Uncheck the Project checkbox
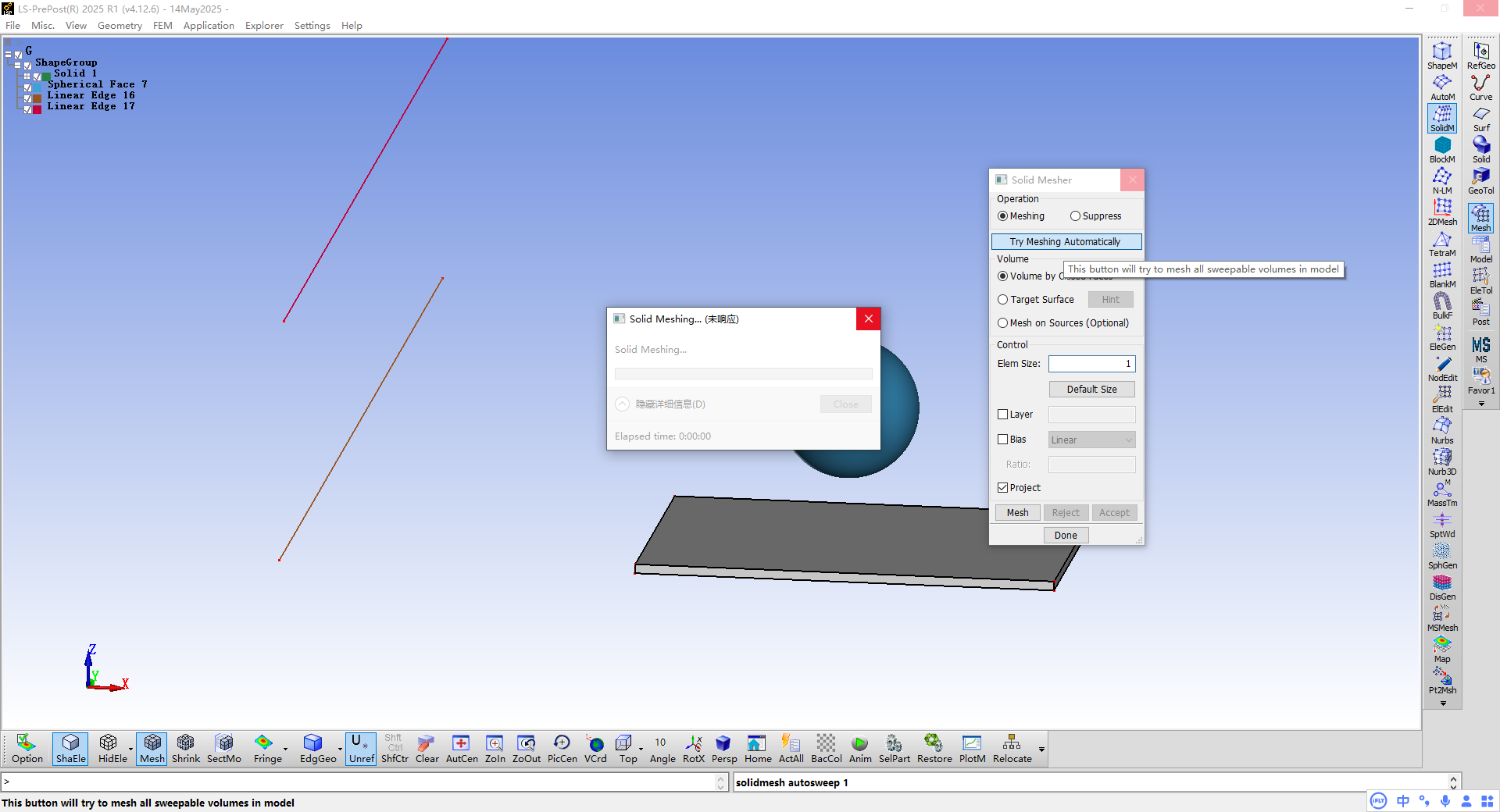Screen dimensions: 1500x812 [1003, 488]
